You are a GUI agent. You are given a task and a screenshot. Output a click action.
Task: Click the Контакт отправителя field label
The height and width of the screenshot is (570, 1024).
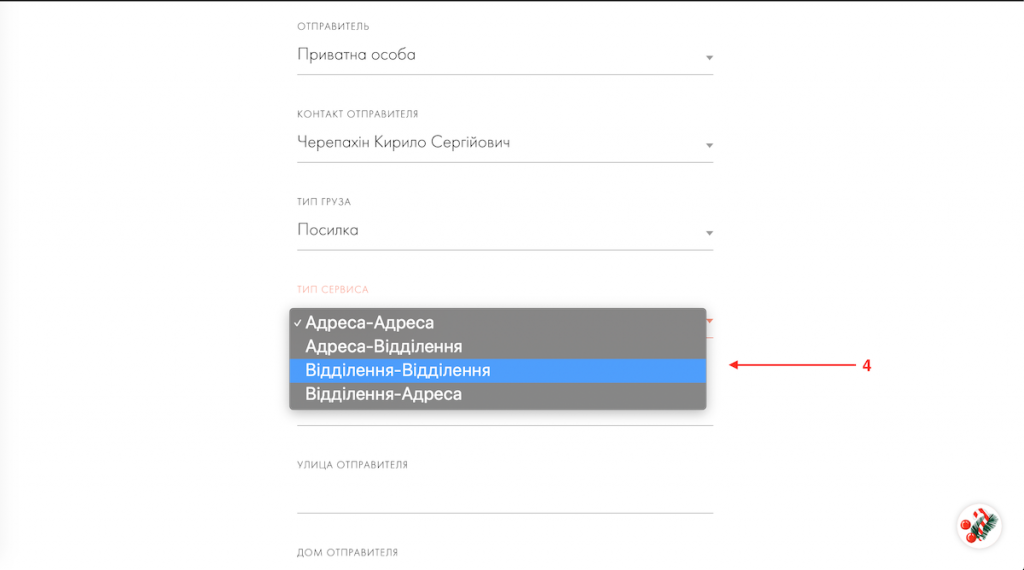pos(357,114)
